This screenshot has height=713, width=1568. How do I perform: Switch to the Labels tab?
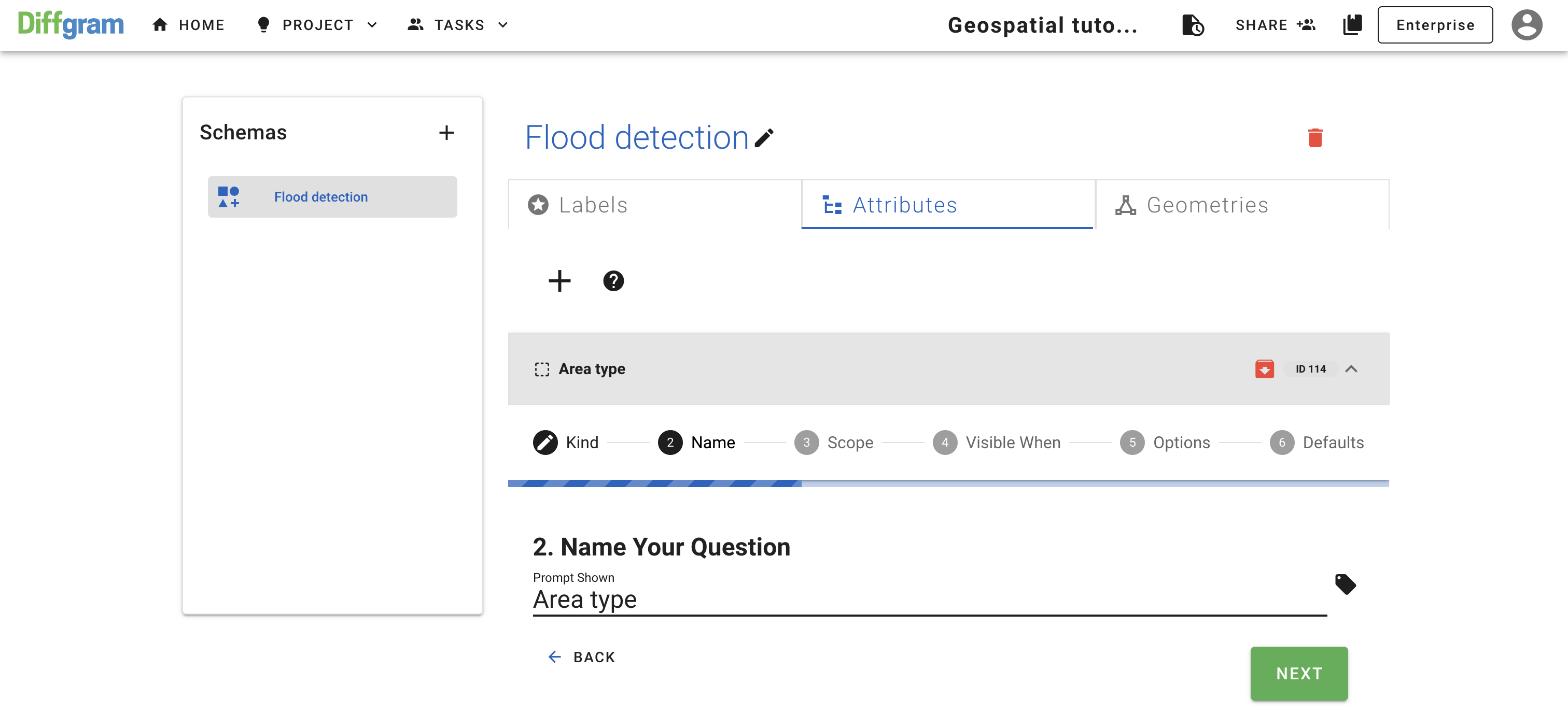click(655, 204)
